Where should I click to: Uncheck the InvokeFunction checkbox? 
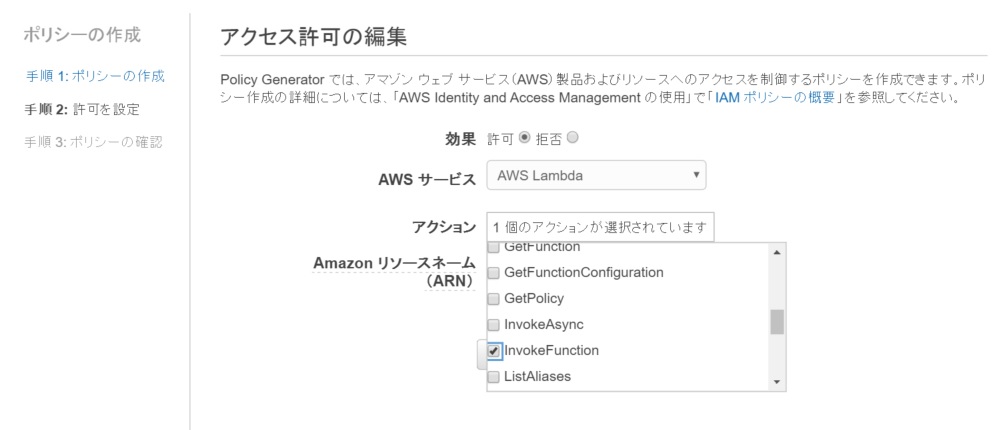click(x=493, y=351)
